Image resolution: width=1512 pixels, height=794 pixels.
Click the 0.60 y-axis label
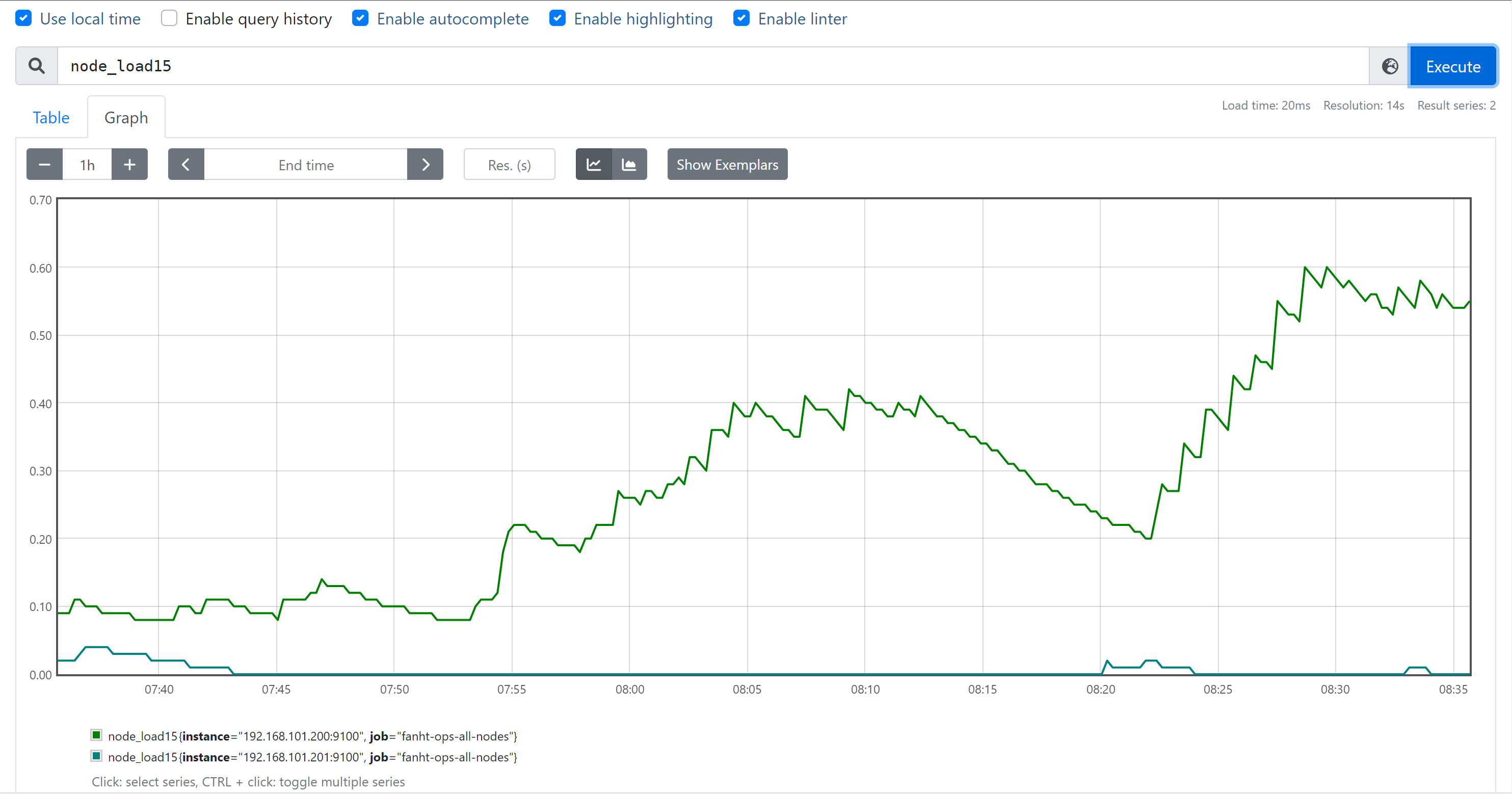point(40,268)
